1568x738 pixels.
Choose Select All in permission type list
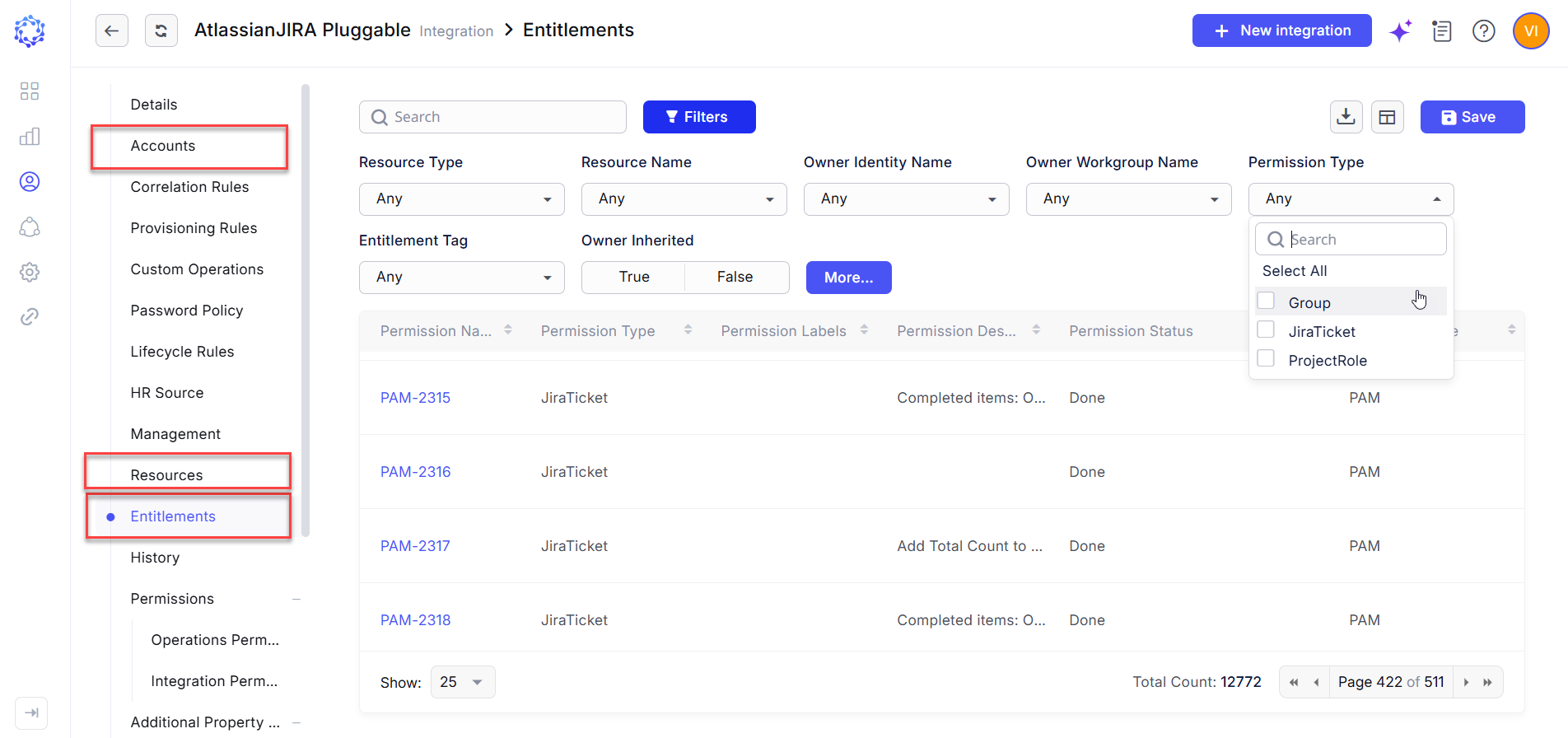(x=1295, y=271)
